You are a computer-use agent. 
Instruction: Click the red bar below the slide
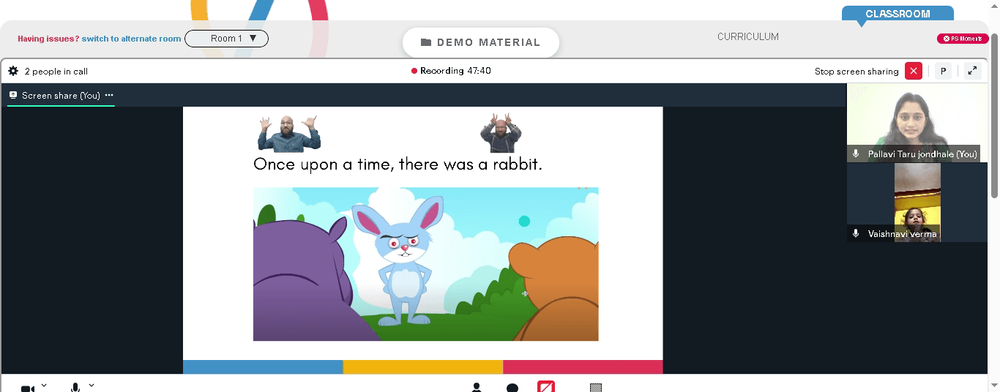(583, 367)
